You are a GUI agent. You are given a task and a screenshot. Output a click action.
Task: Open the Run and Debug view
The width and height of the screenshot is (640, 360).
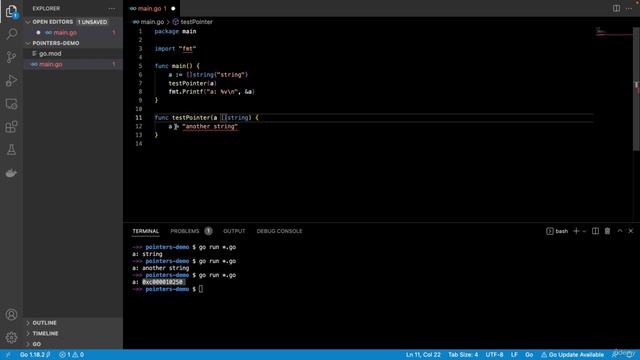11,80
